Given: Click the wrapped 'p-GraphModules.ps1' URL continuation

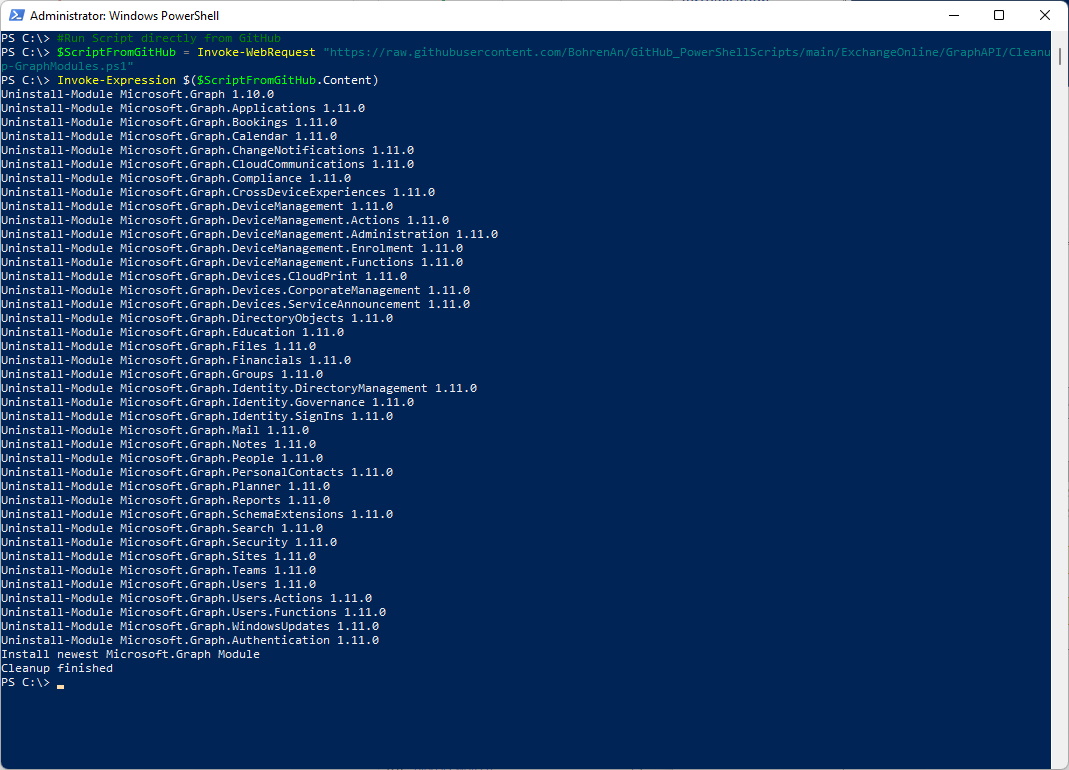Looking at the screenshot, I should coord(67,66).
